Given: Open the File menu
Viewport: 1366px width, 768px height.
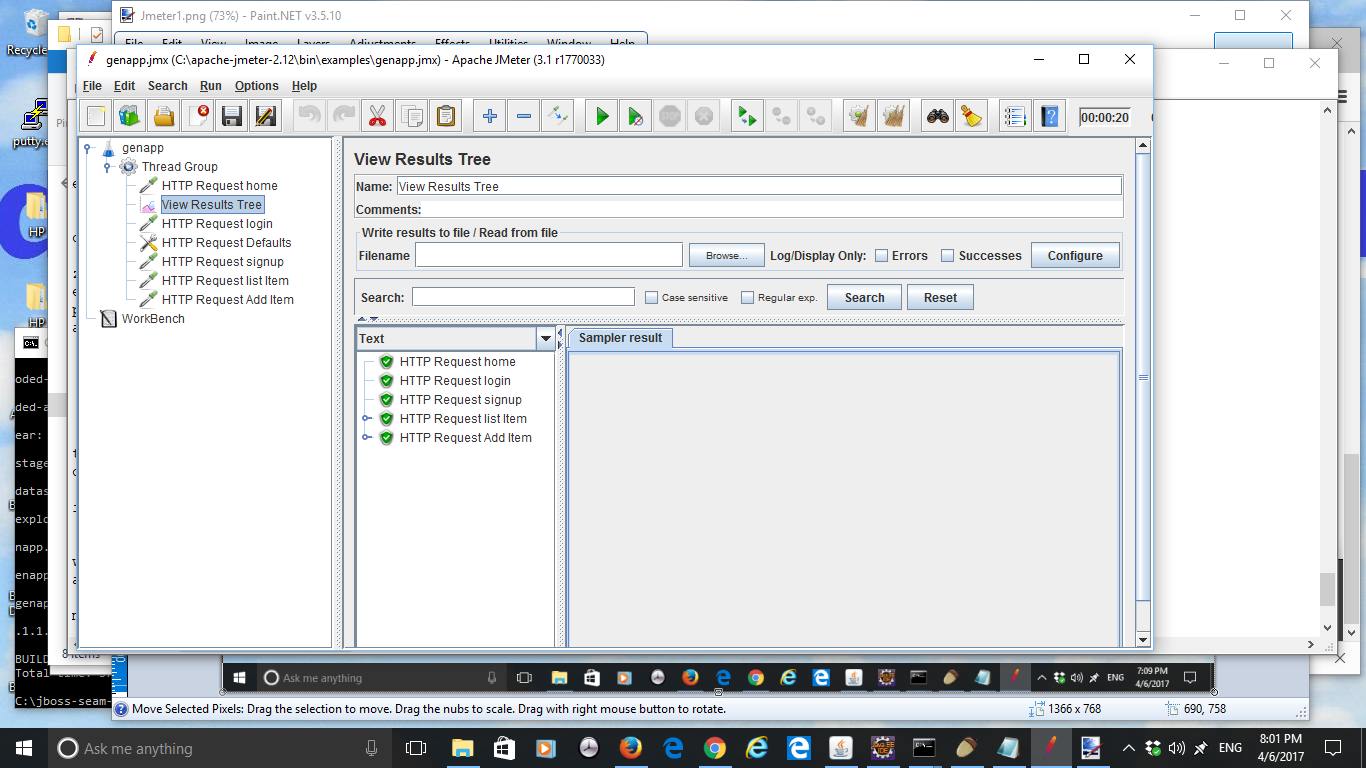Looking at the screenshot, I should click(92, 86).
